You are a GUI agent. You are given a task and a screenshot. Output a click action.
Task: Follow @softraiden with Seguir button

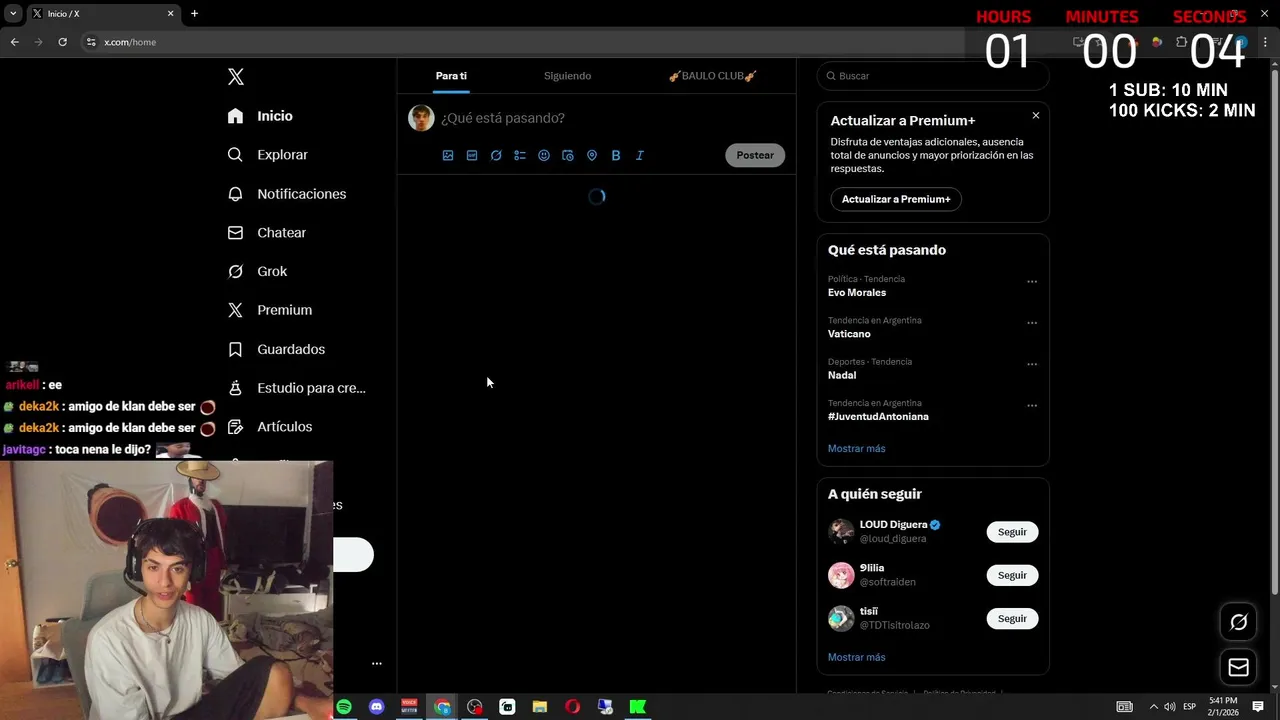point(1012,575)
